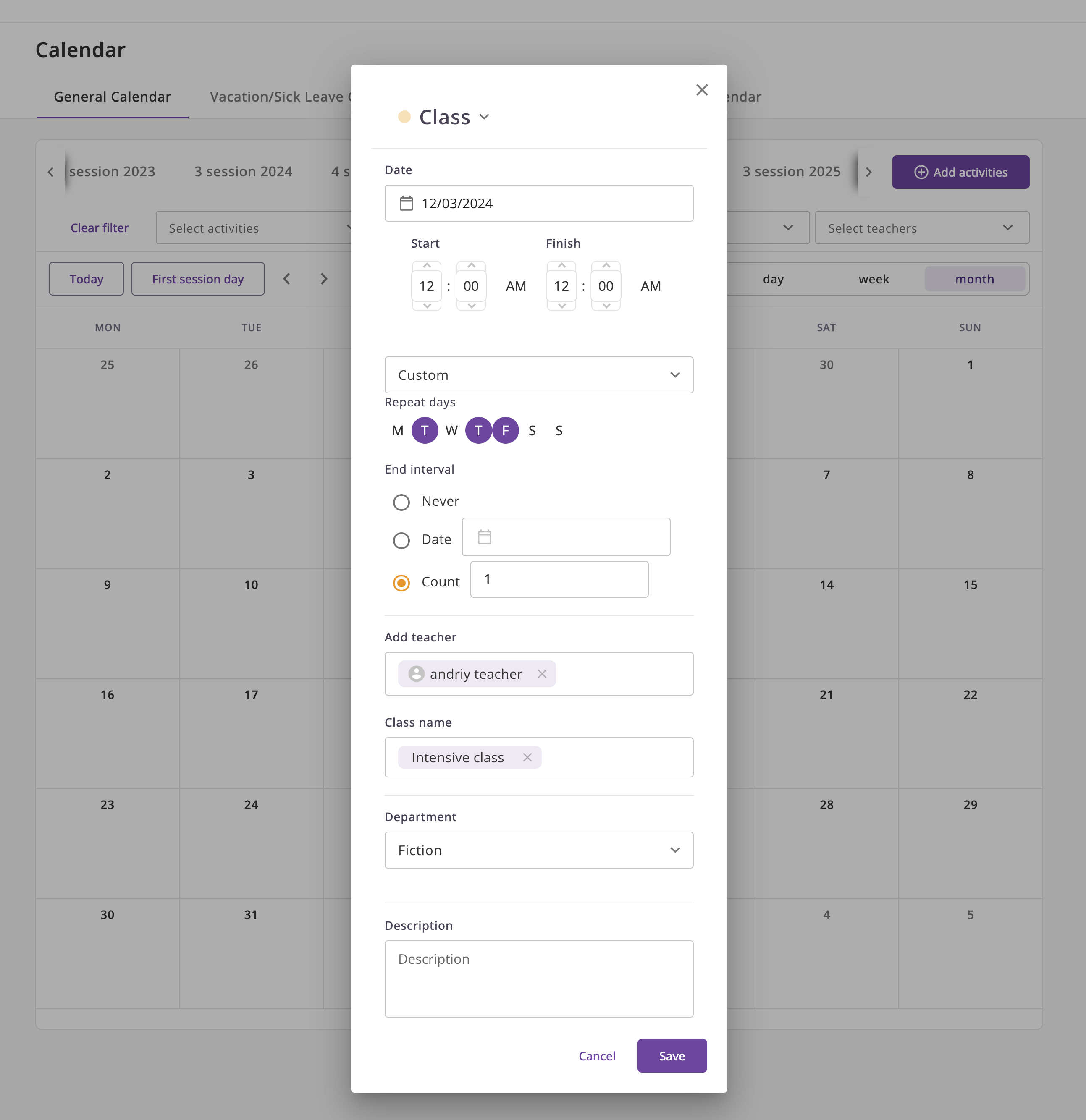Select the Never end interval option
Image resolution: width=1086 pixels, height=1120 pixels.
click(x=401, y=502)
